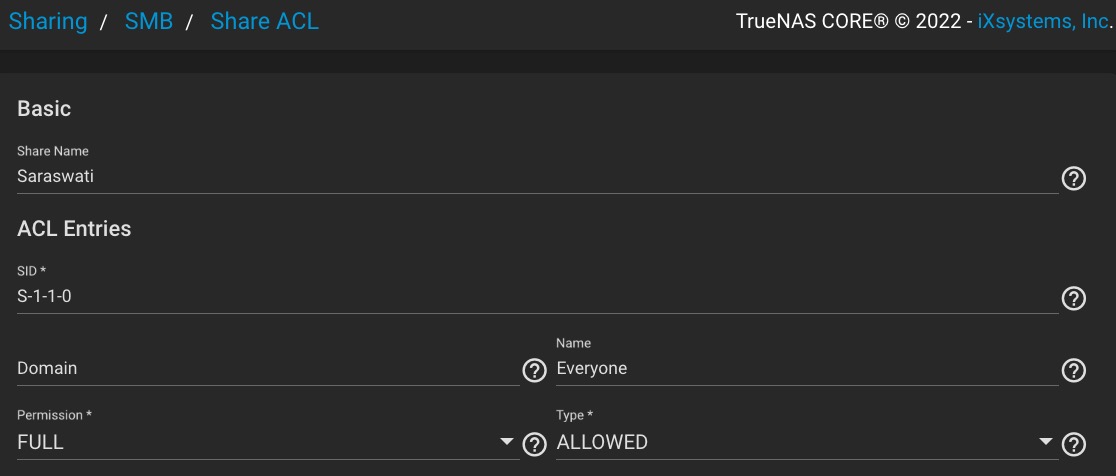This screenshot has height=476, width=1116.
Task: Click the help icon next to Type
Action: click(1073, 444)
